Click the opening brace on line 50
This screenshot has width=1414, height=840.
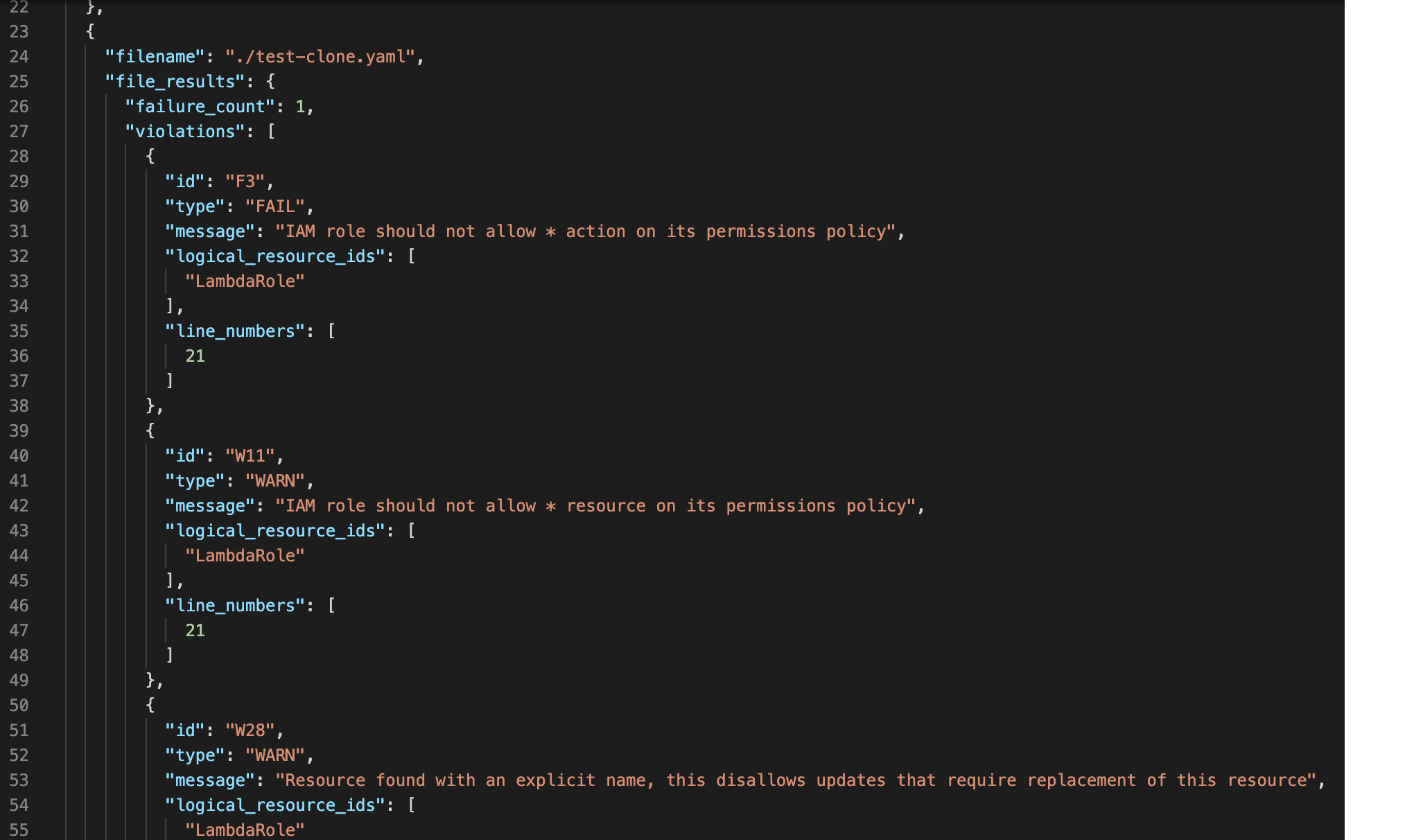click(x=150, y=706)
